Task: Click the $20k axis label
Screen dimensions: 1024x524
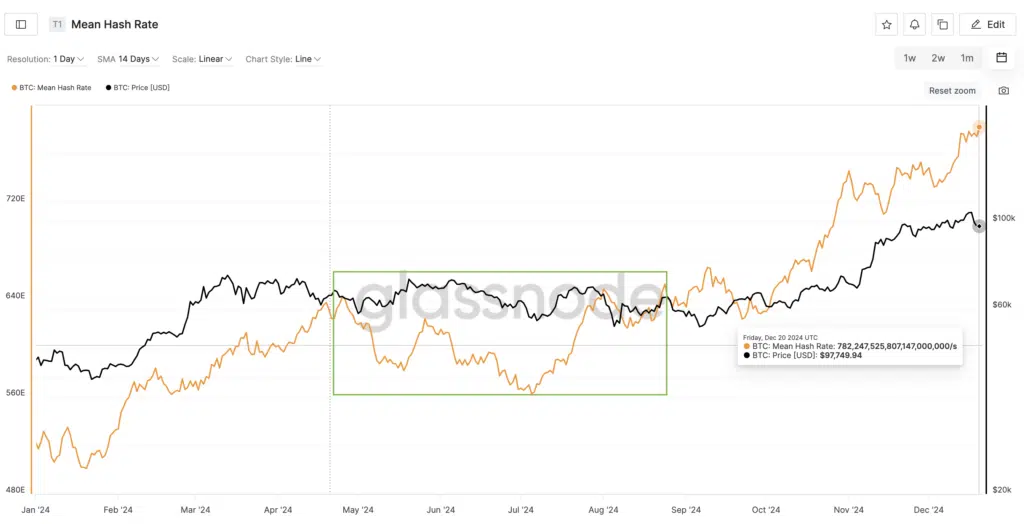Action: click(1002, 489)
